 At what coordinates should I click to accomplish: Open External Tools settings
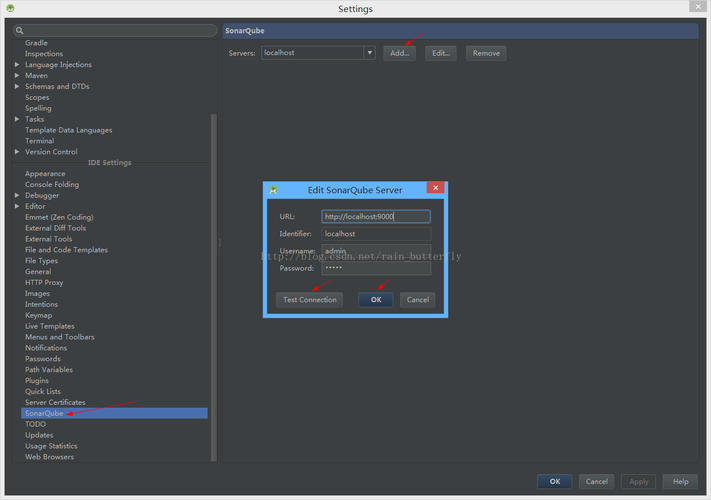pyautogui.click(x=49, y=239)
